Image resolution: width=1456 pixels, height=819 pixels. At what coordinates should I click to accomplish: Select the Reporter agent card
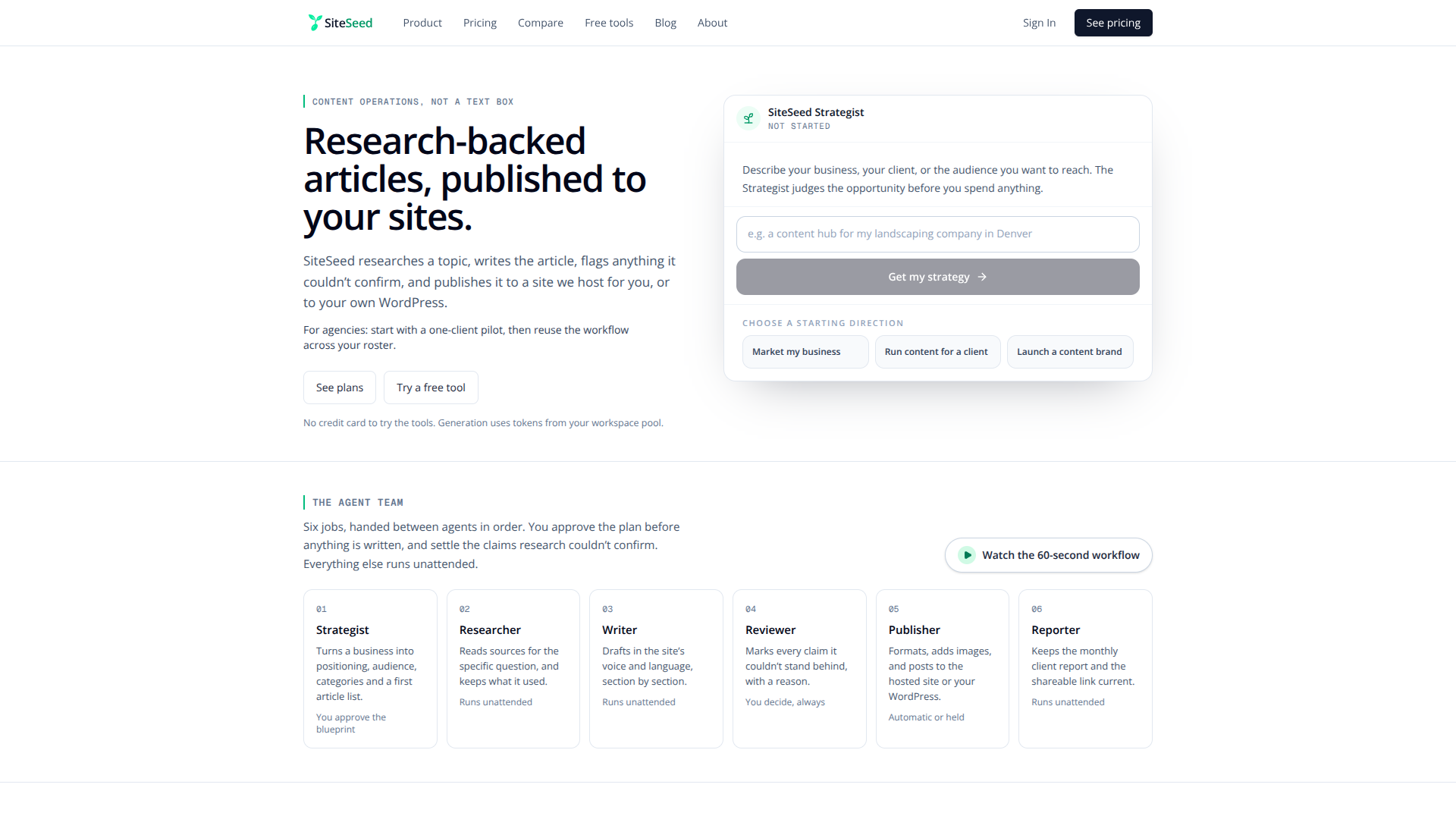click(1085, 669)
